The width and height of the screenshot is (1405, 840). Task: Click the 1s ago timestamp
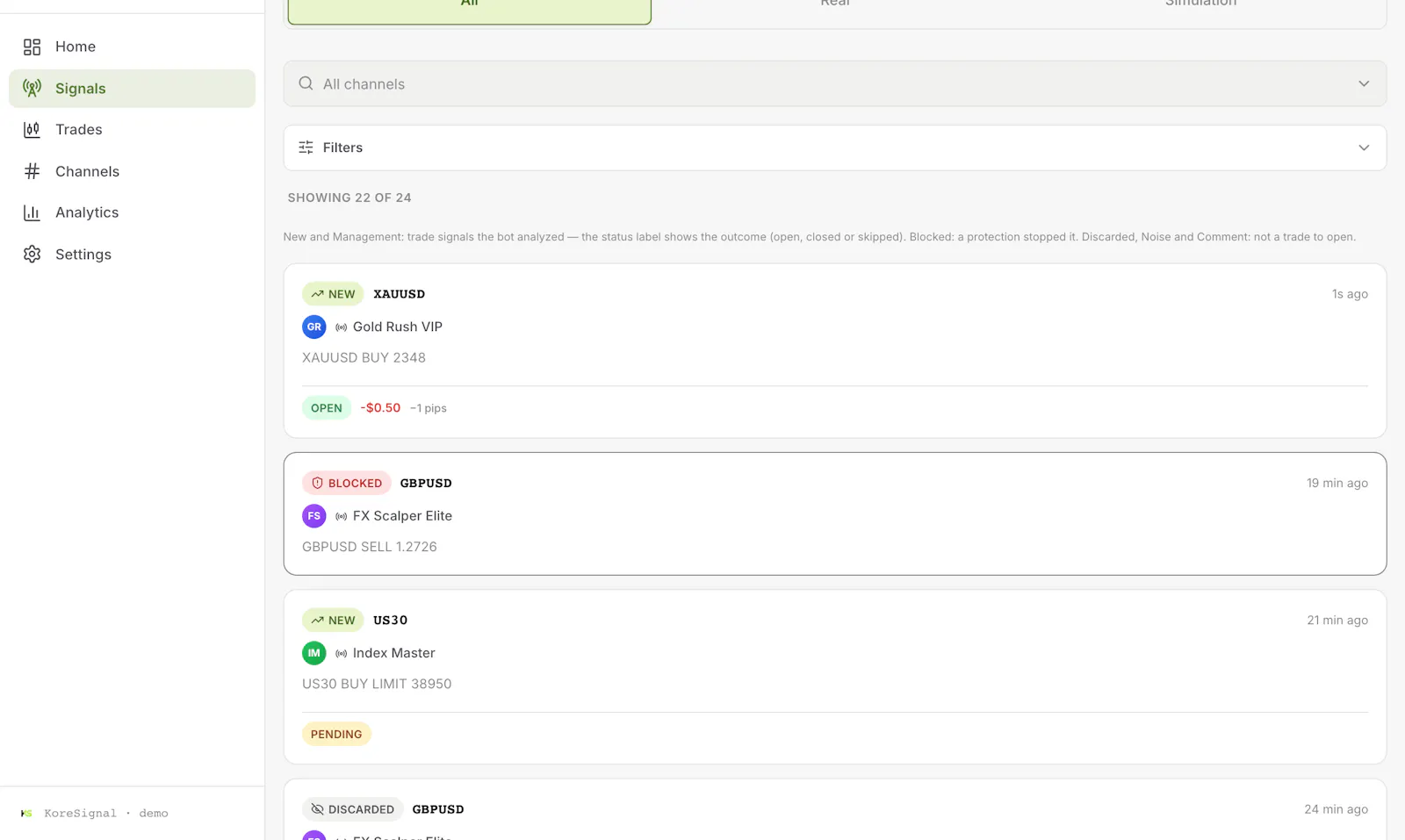(x=1350, y=294)
